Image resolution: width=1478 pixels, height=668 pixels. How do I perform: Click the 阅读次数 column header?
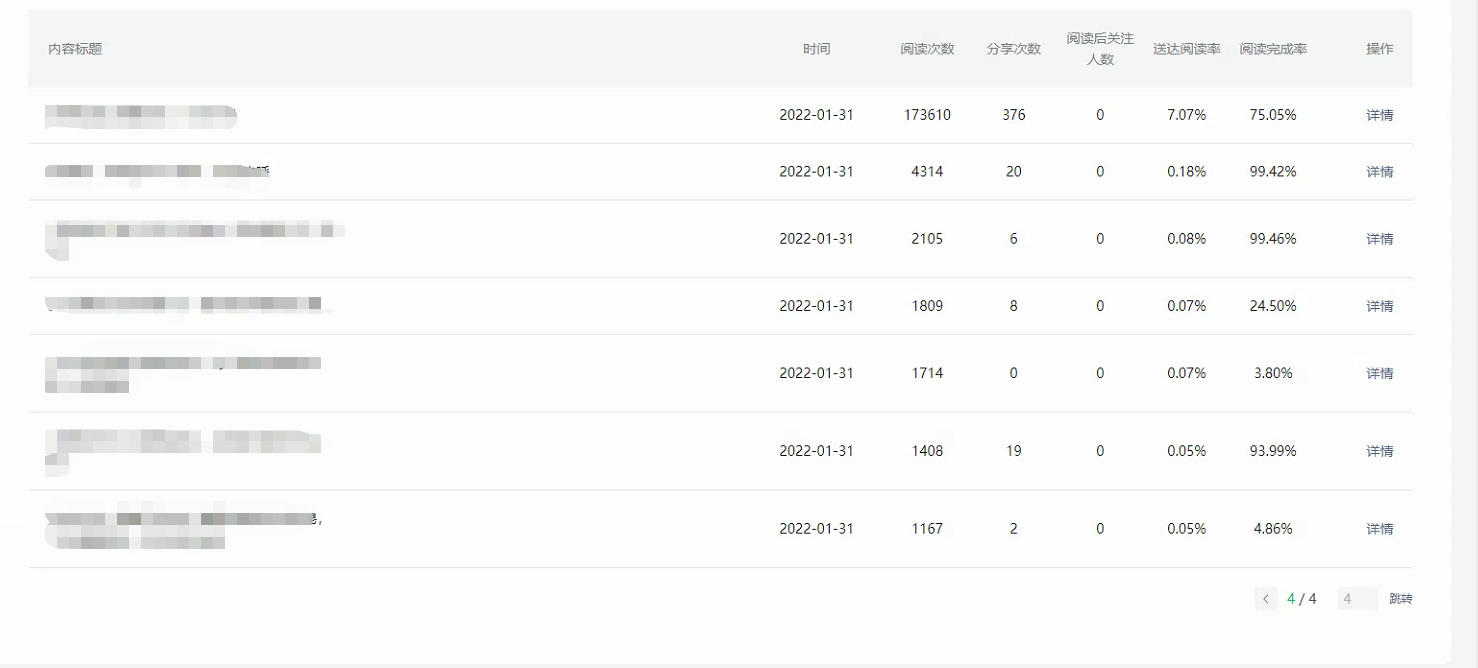click(x=927, y=49)
